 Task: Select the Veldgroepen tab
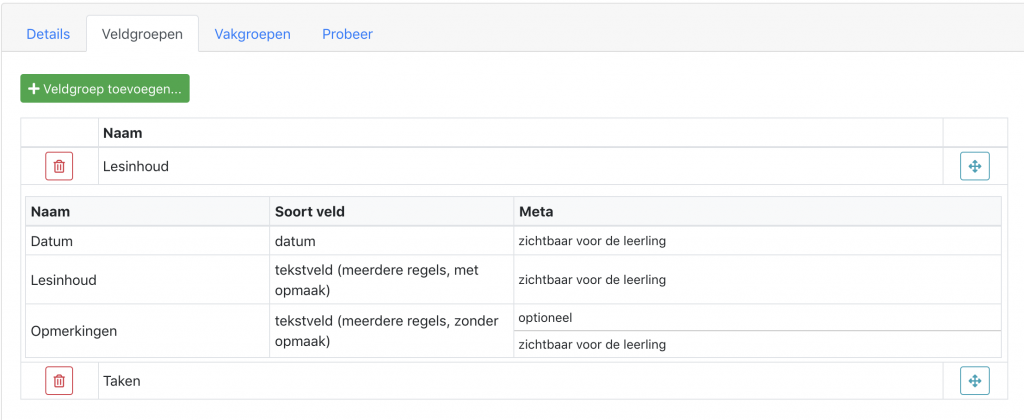[142, 34]
